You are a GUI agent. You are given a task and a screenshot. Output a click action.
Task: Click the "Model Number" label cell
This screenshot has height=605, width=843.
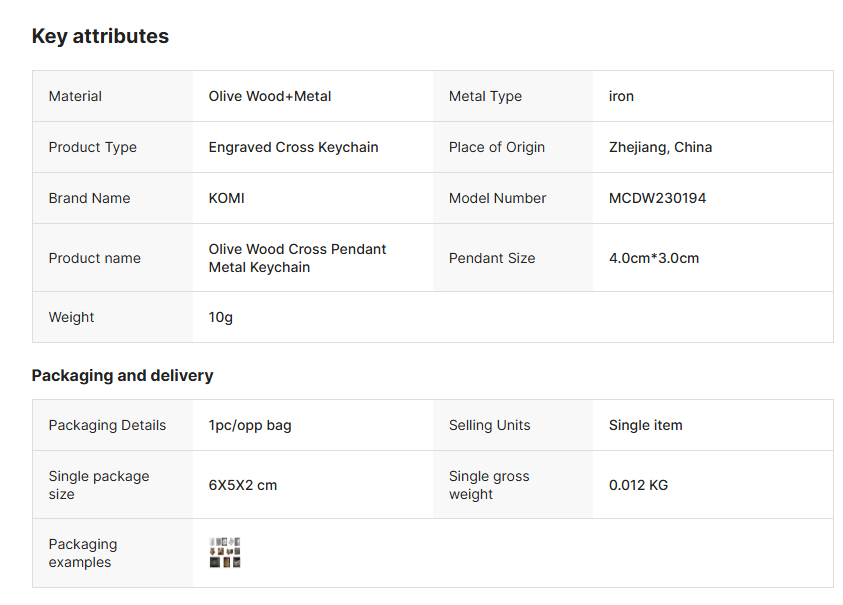(497, 199)
